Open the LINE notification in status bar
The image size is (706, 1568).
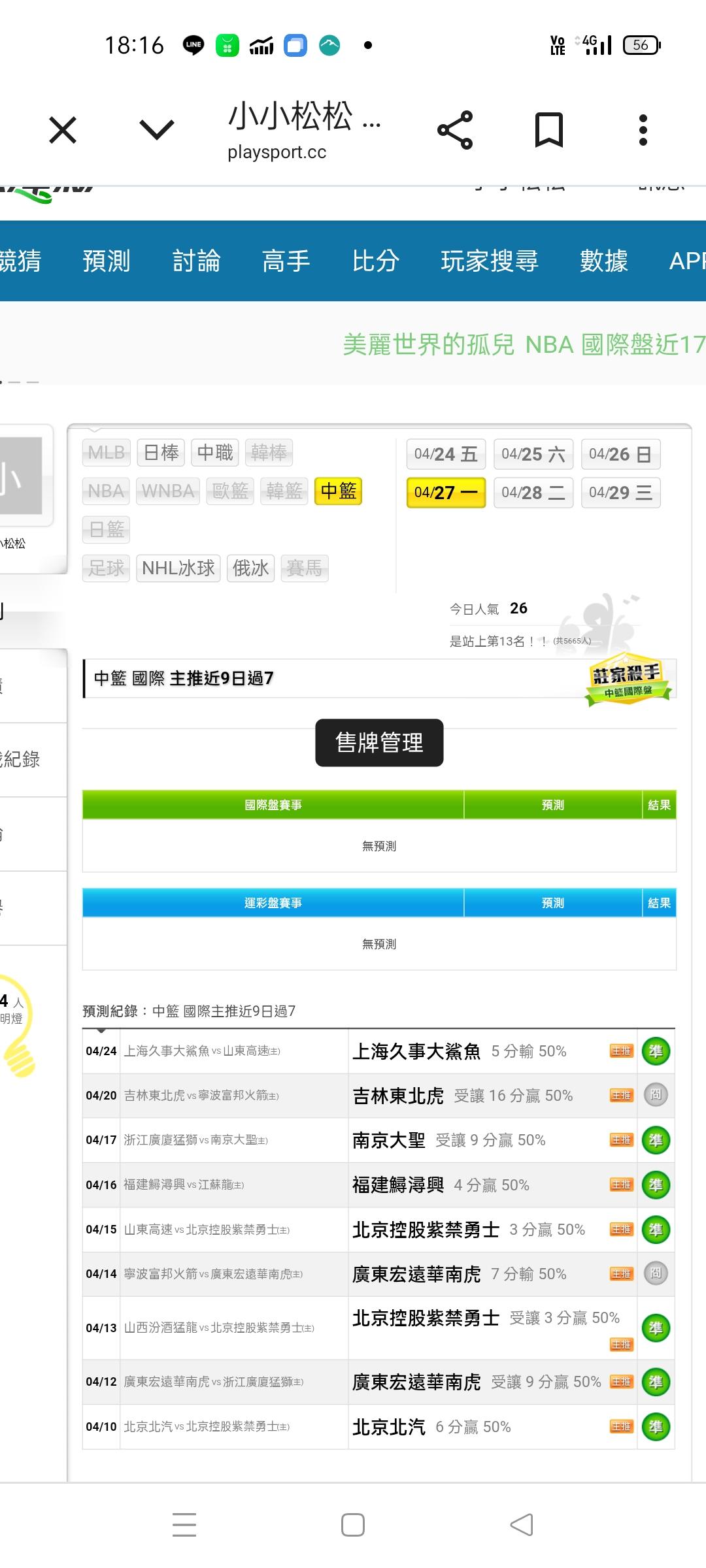click(x=193, y=45)
